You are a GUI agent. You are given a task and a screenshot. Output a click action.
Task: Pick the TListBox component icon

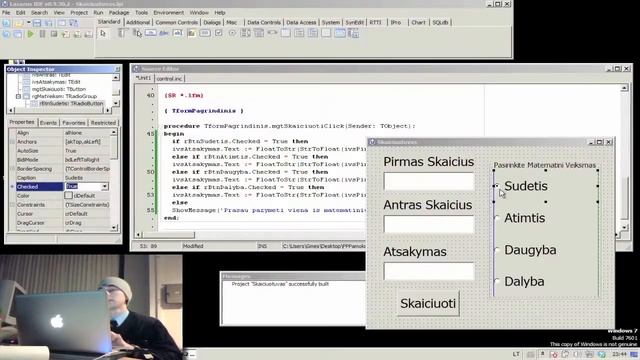tap(245, 33)
